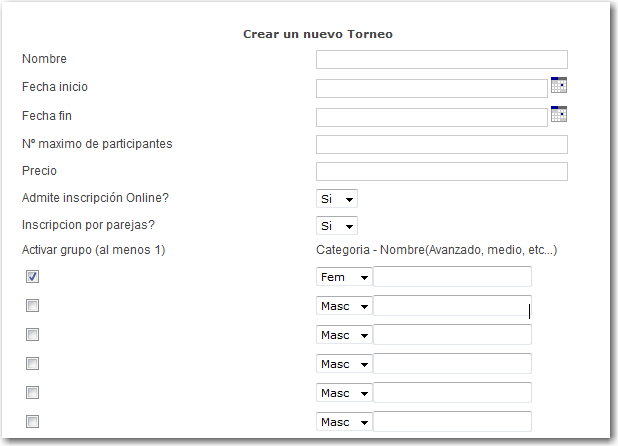The height and width of the screenshot is (446, 618).
Task: Enable the fourth group checkbox
Action: tap(32, 363)
